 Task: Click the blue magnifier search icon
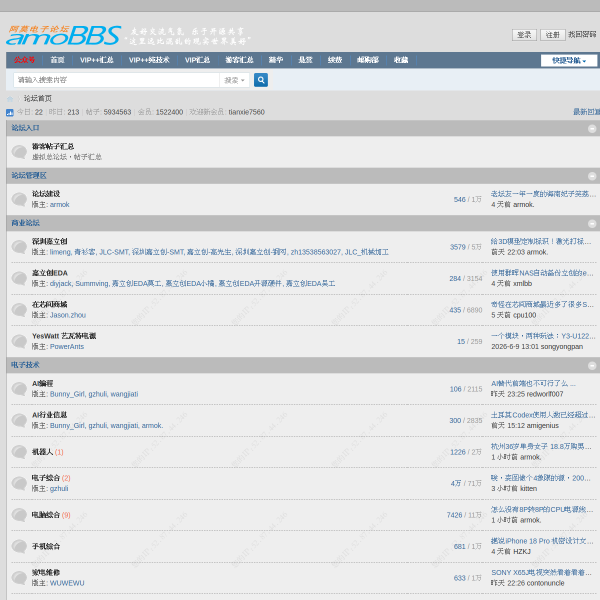click(x=261, y=80)
